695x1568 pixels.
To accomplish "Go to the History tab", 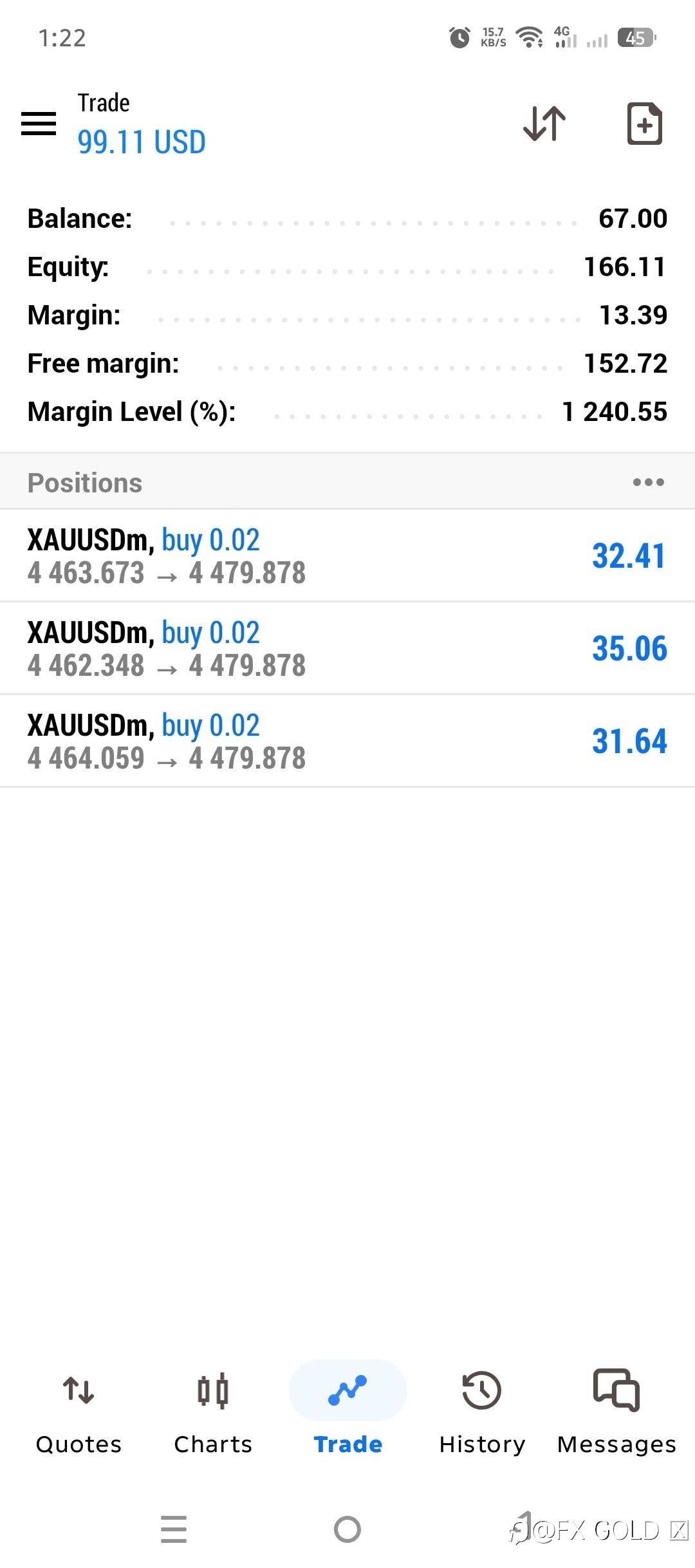I will (482, 1415).
